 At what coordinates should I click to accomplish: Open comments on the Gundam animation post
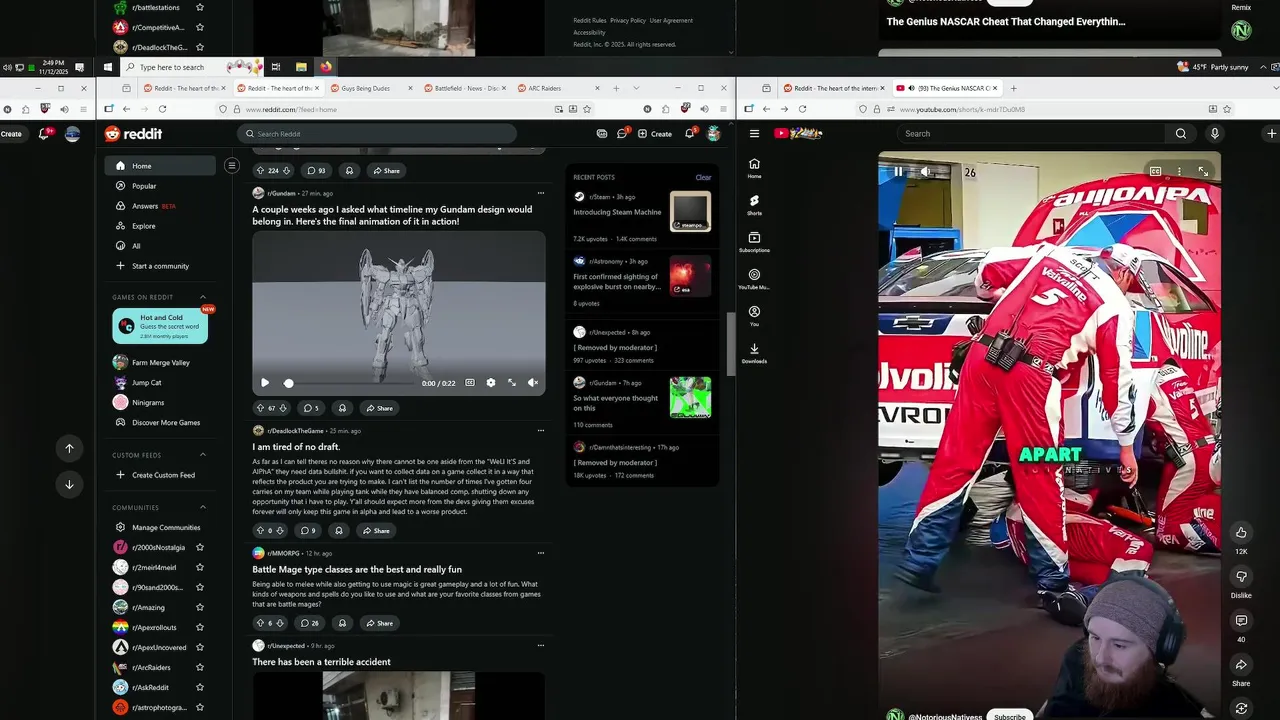[x=312, y=408]
